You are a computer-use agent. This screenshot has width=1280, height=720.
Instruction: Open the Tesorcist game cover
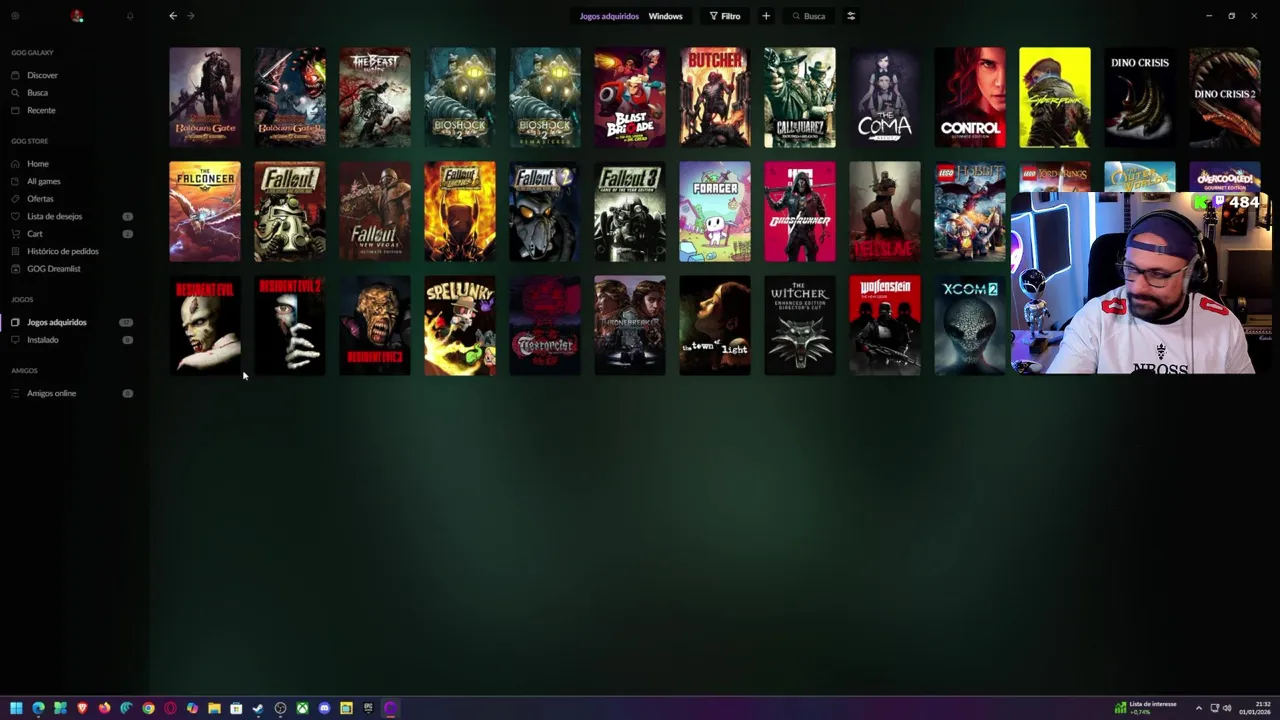pos(545,326)
